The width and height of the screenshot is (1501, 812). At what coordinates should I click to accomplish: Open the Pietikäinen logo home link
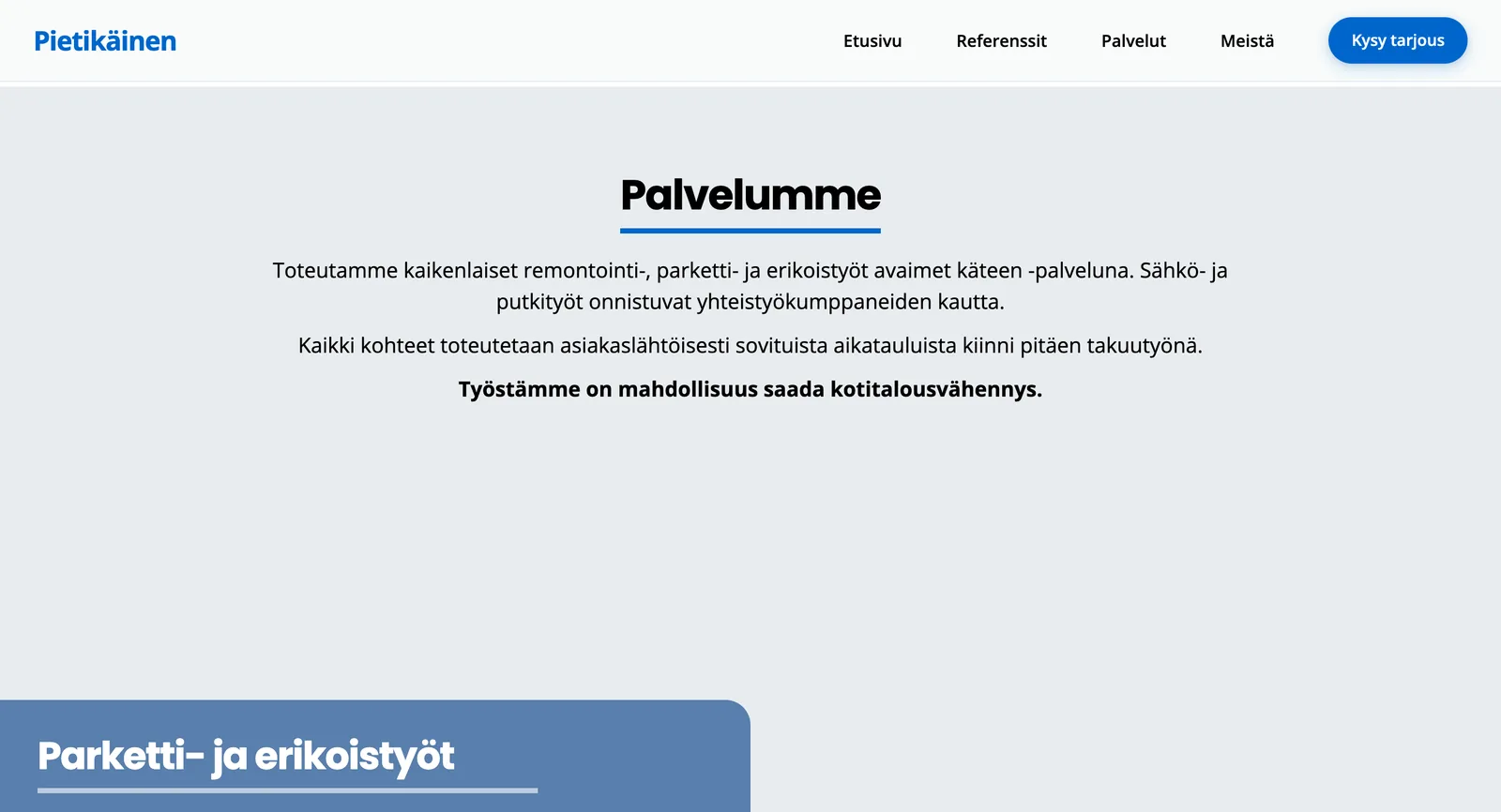click(x=105, y=41)
